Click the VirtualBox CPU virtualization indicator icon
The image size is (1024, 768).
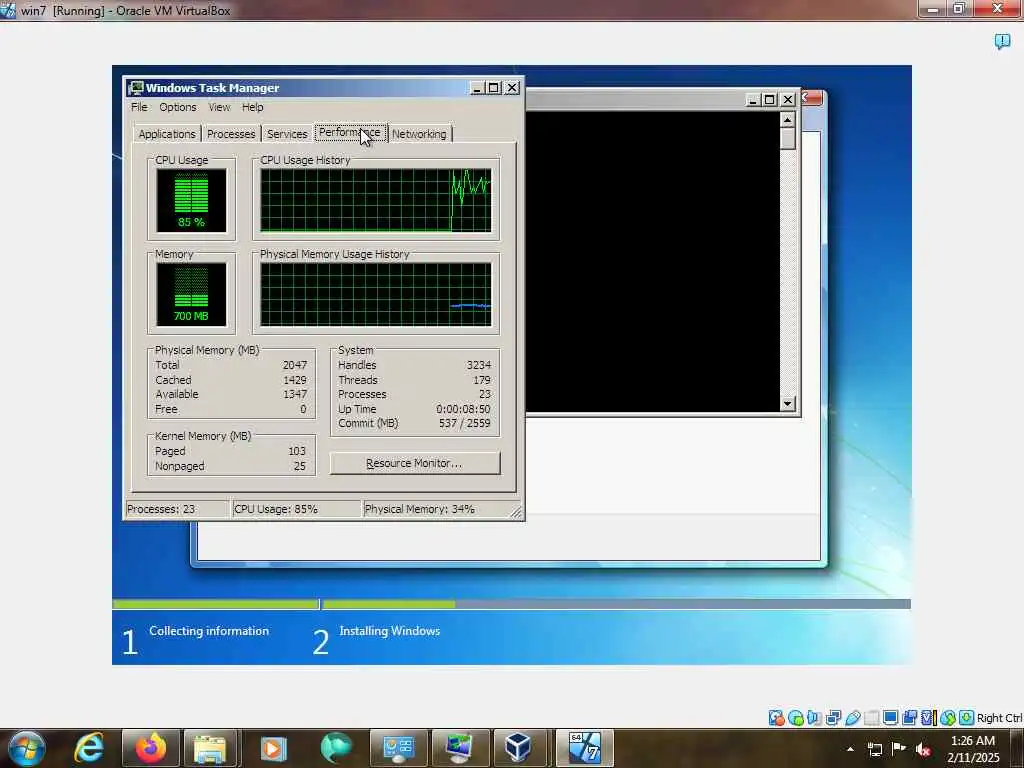[928, 718]
